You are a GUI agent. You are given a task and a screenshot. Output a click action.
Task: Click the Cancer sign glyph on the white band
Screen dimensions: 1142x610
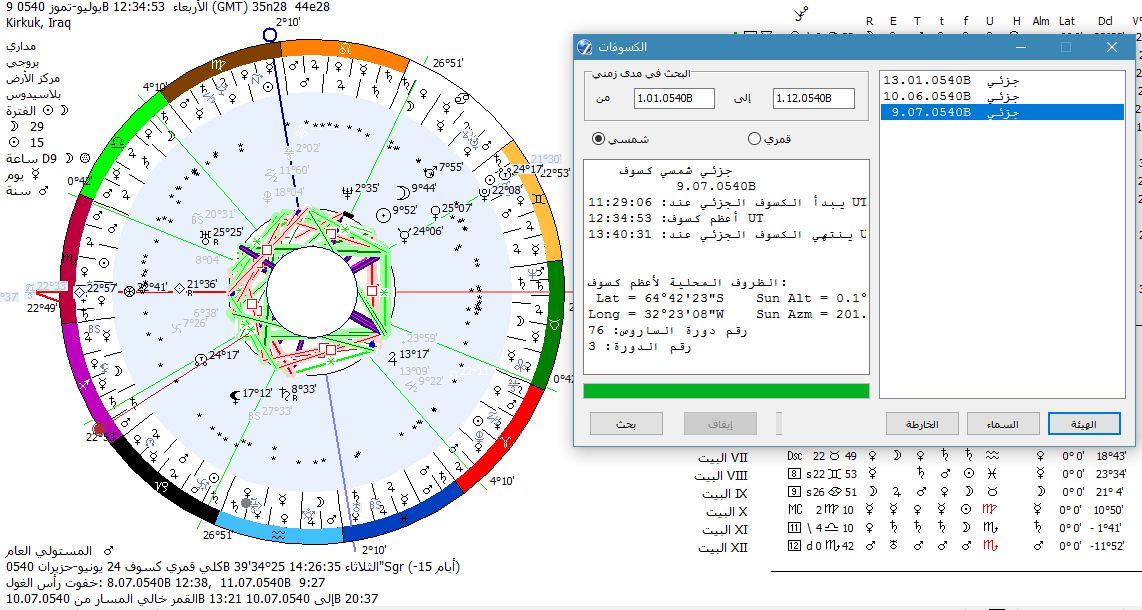tap(462, 100)
